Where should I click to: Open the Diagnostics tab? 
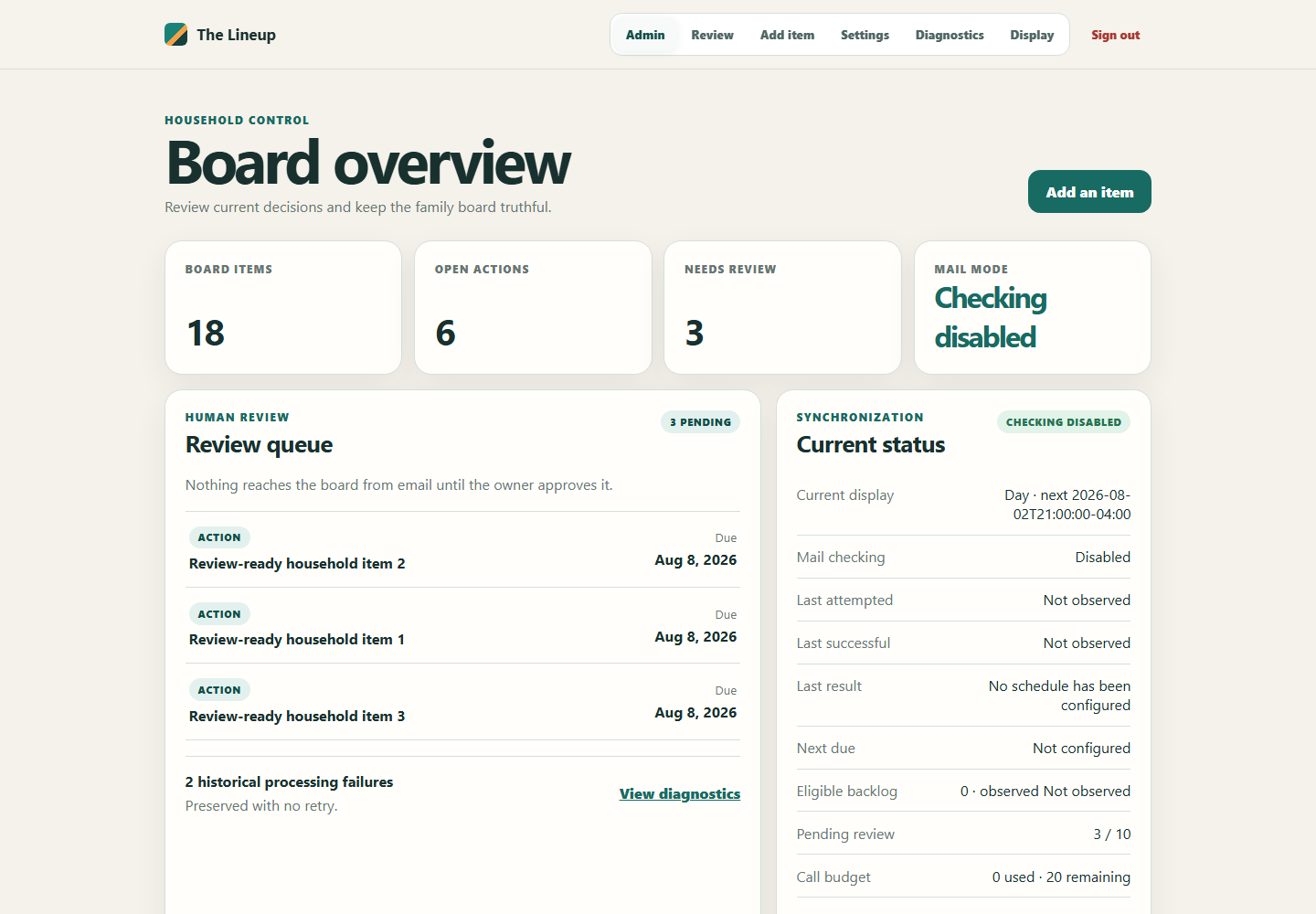click(950, 35)
